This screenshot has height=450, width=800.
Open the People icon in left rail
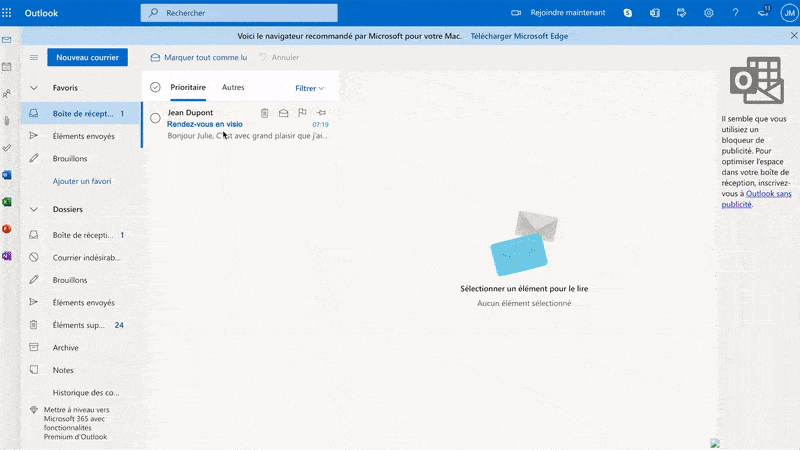7,94
